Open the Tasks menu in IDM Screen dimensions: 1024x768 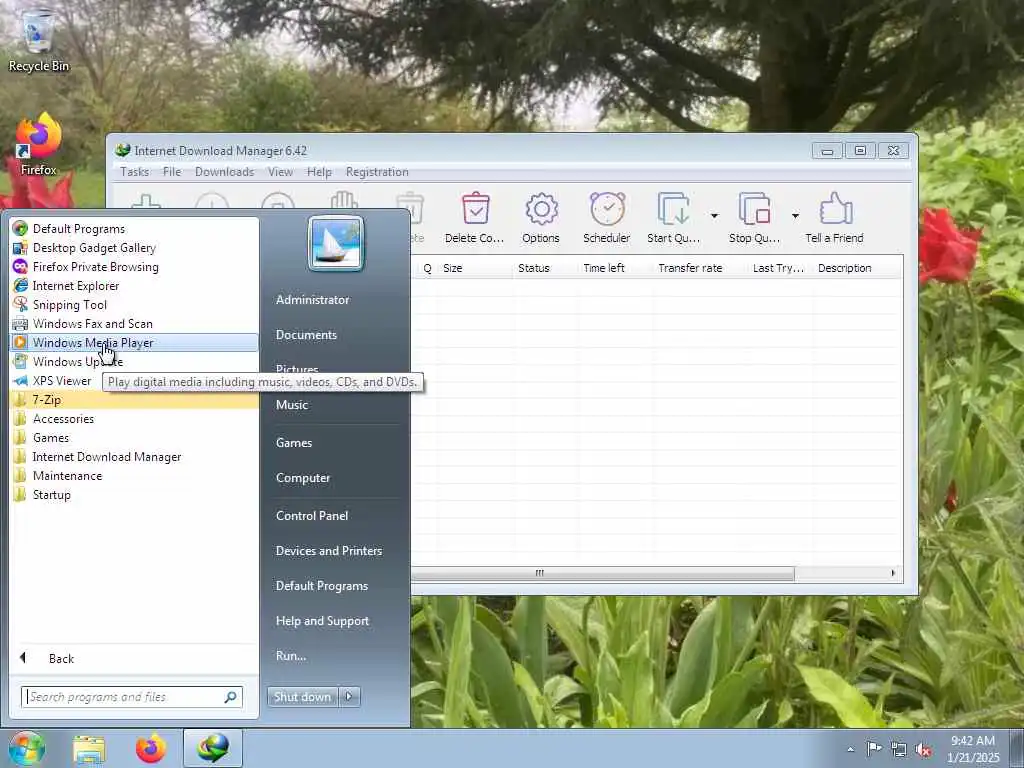[135, 172]
